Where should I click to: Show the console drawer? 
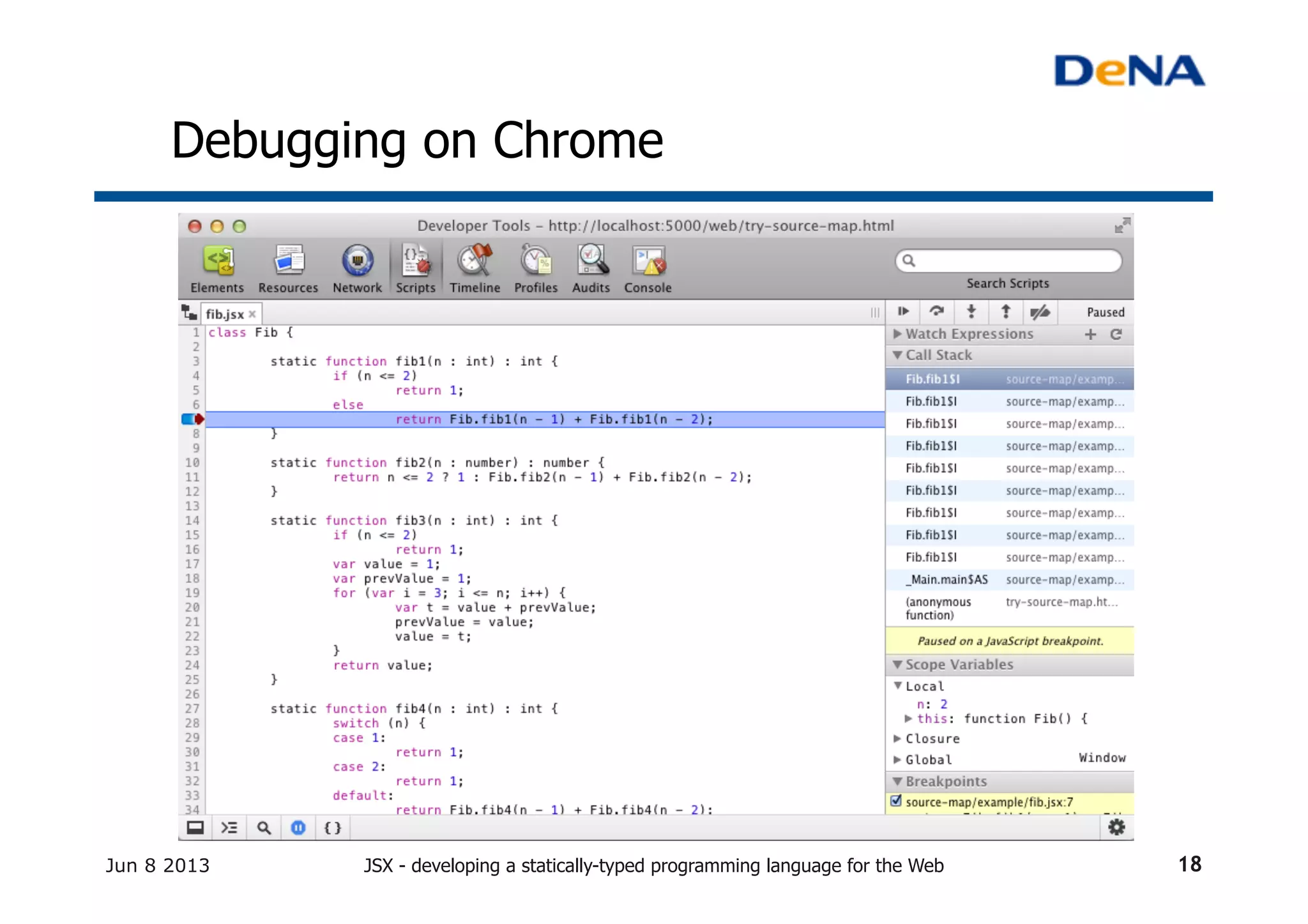click(229, 828)
